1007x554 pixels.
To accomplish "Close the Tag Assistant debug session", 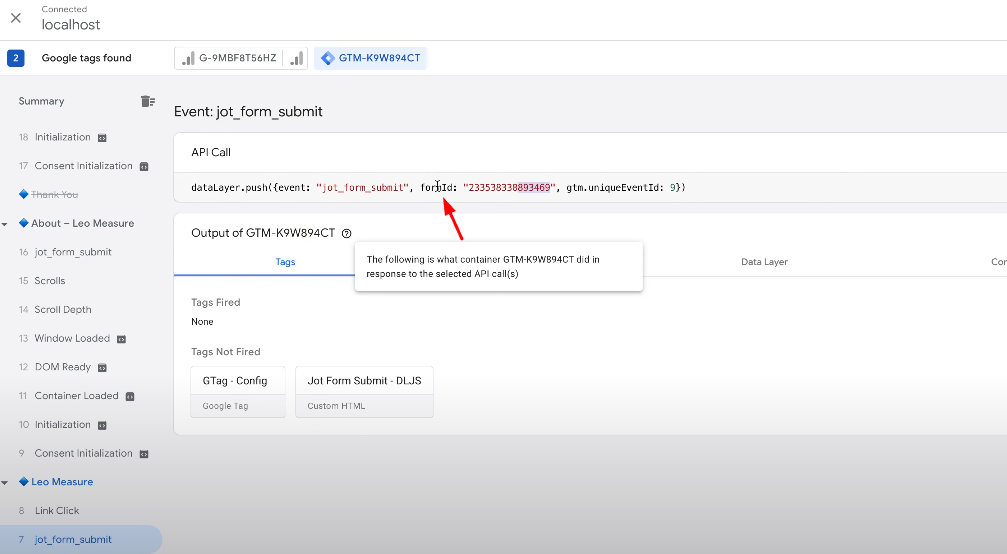I will click(16, 18).
